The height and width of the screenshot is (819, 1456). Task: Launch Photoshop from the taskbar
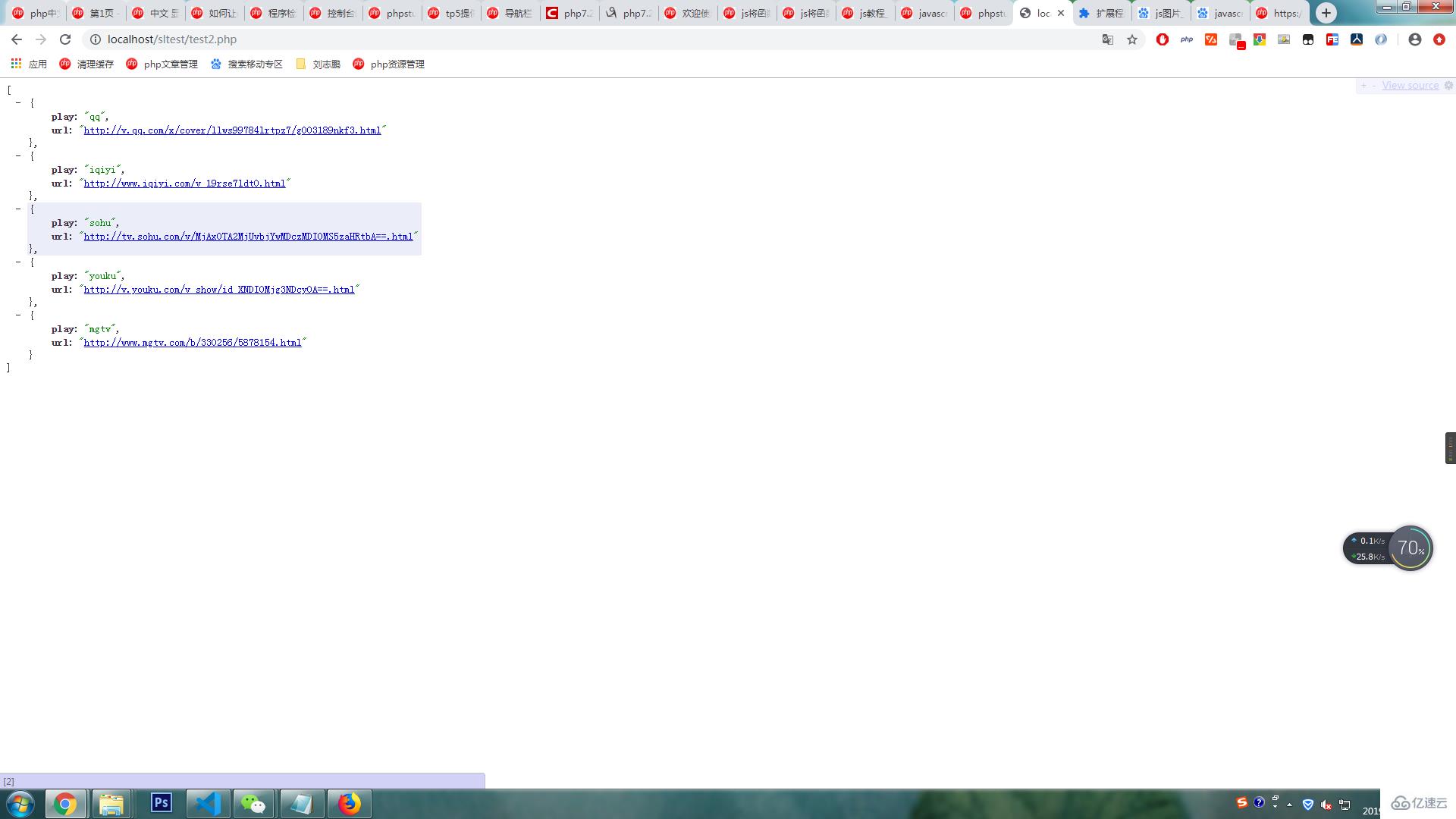[161, 803]
